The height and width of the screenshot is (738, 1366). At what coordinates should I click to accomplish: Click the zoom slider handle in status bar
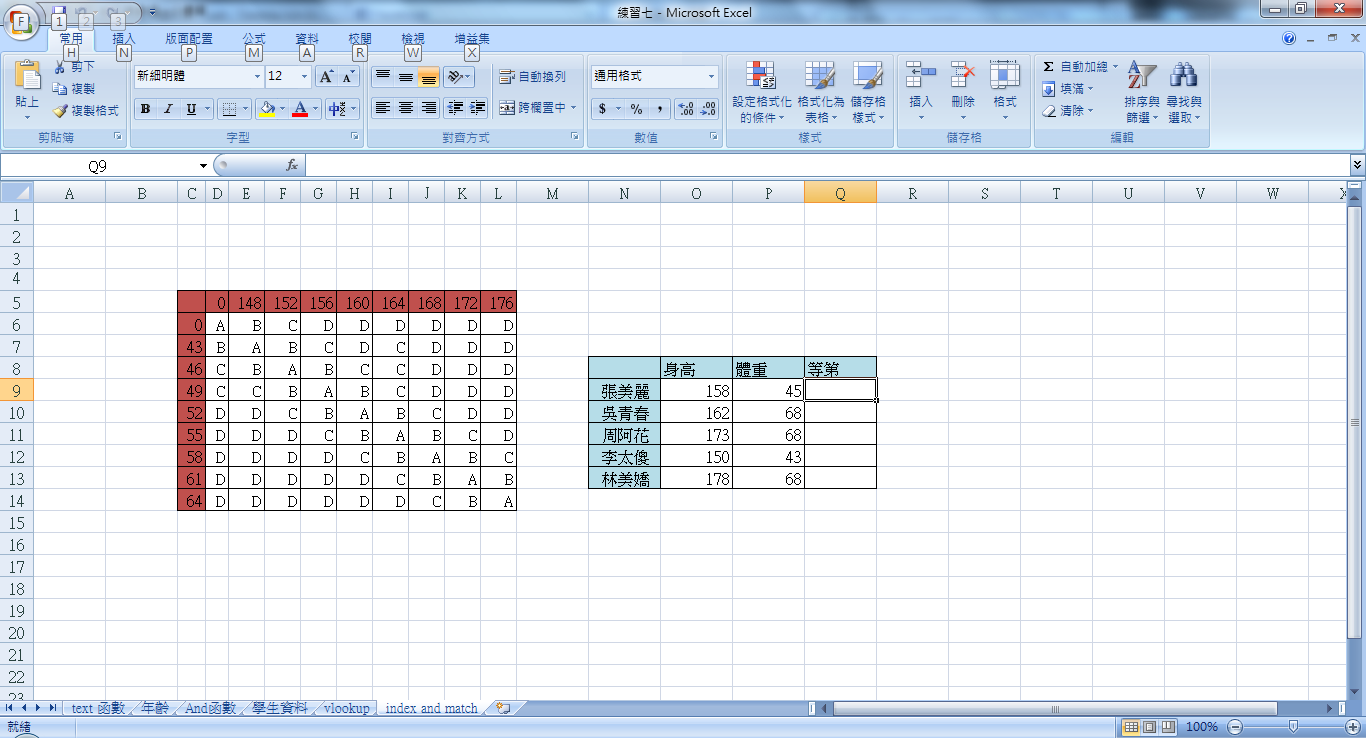click(x=1293, y=727)
